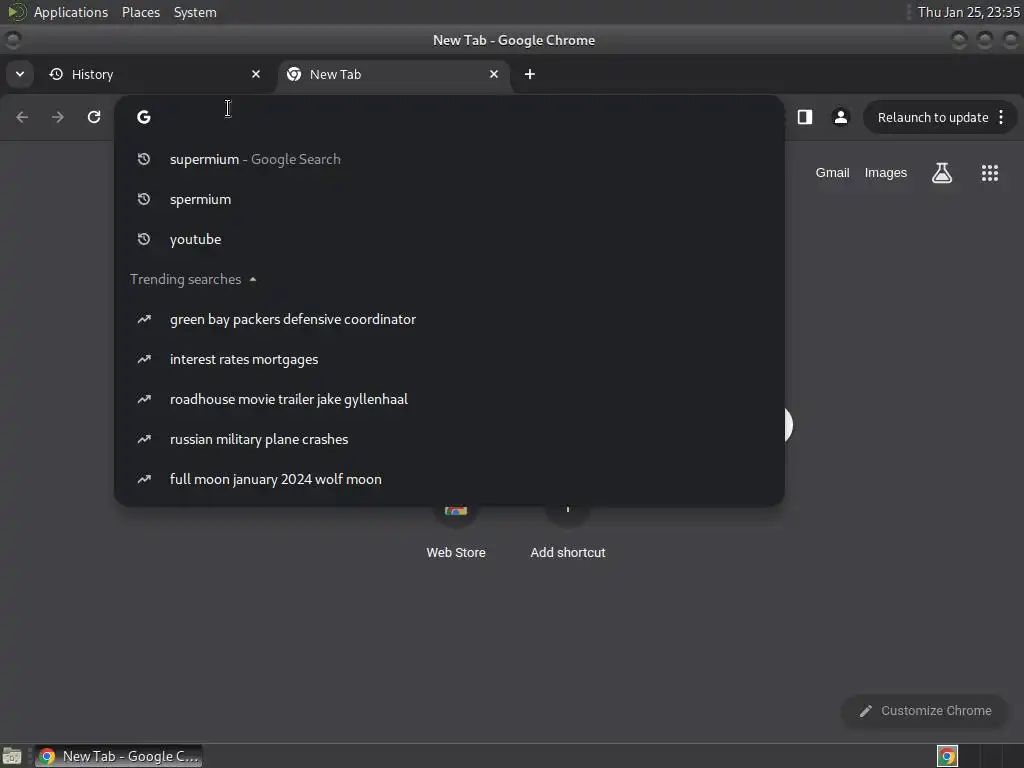Click the history clock icon beside youtube
Viewport: 1024px width, 768px height.
[x=144, y=239]
